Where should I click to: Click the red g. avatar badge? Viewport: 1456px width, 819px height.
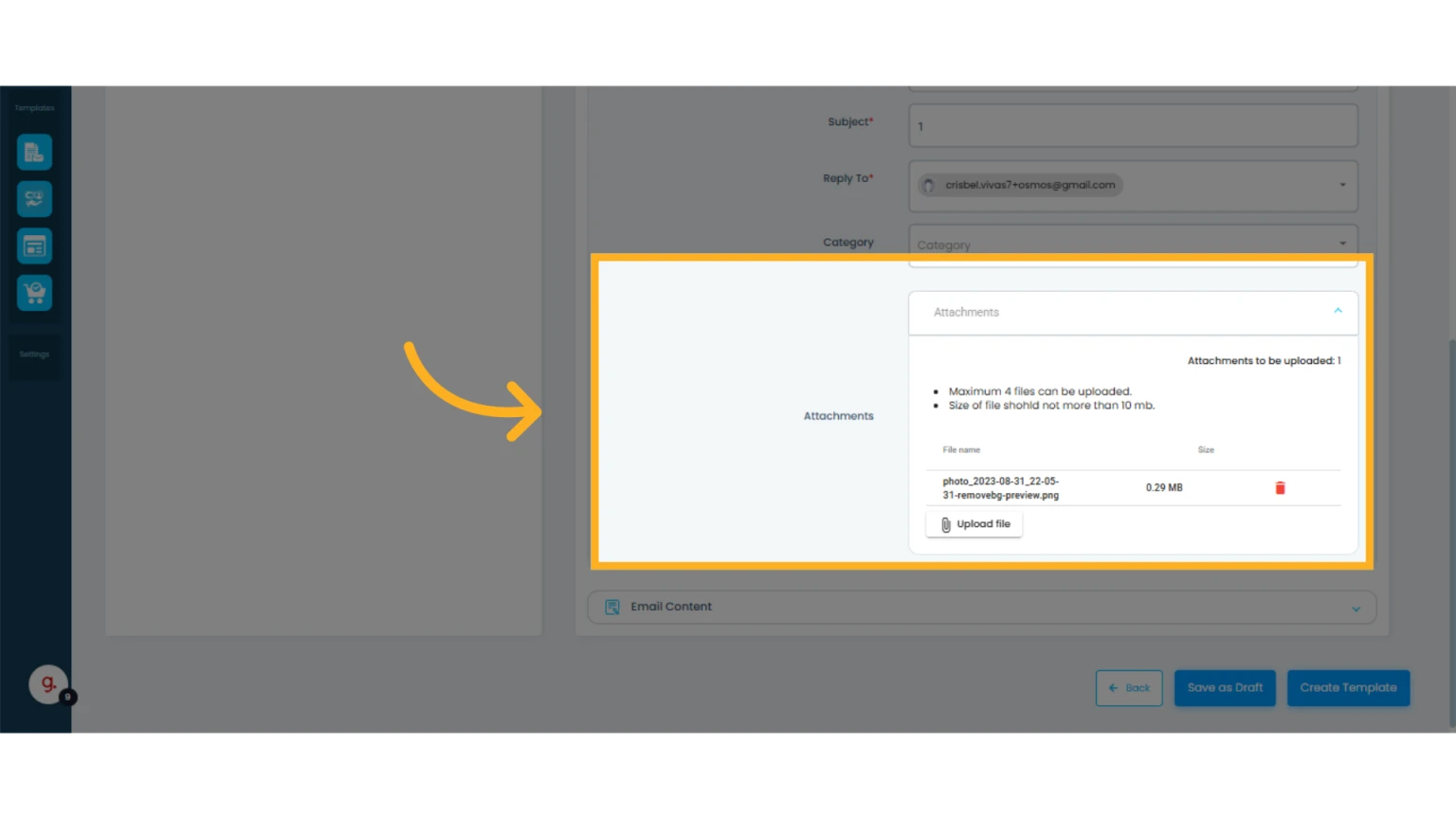click(48, 683)
